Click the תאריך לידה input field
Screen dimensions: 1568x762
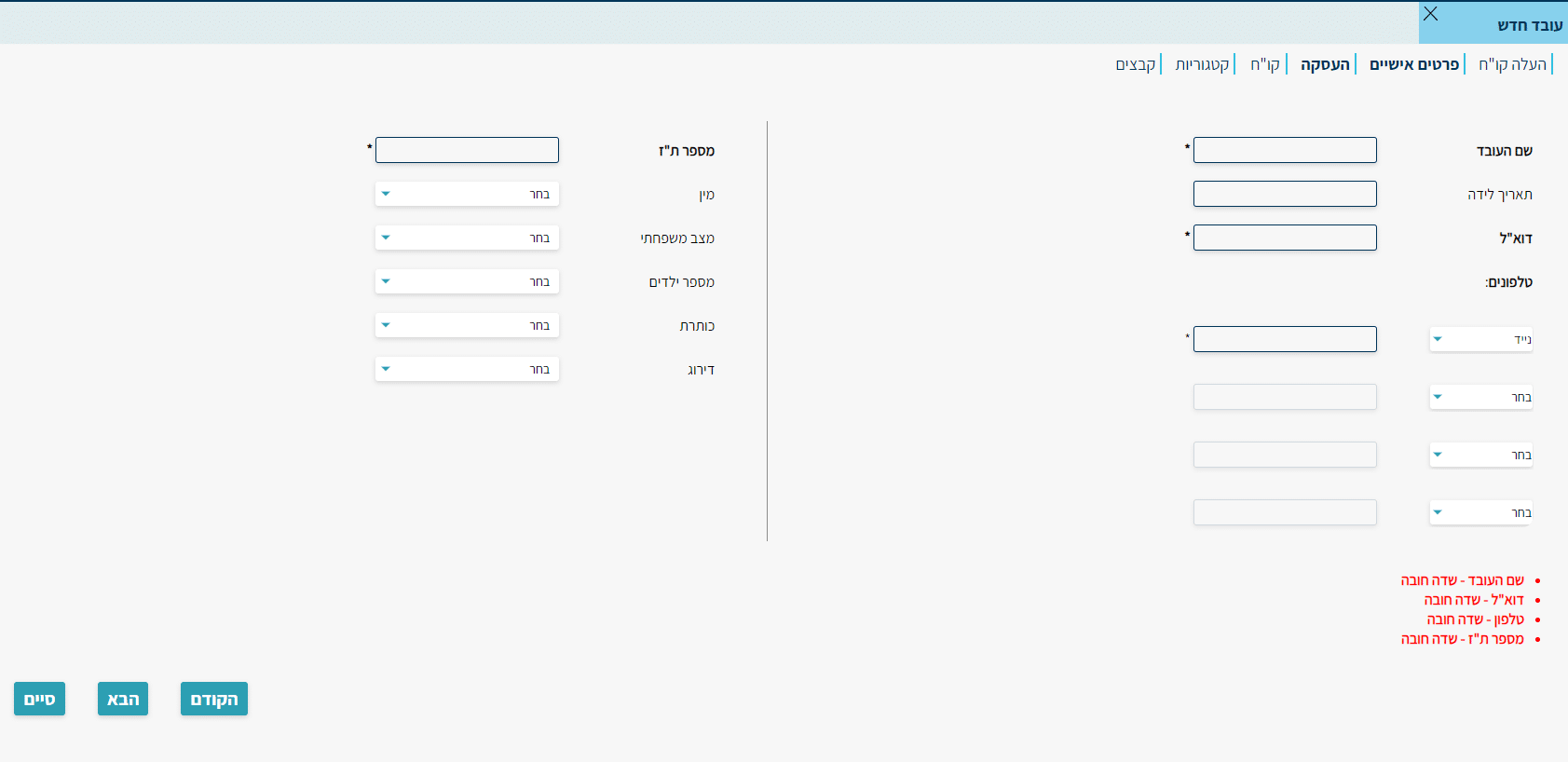pyautogui.click(x=1285, y=194)
